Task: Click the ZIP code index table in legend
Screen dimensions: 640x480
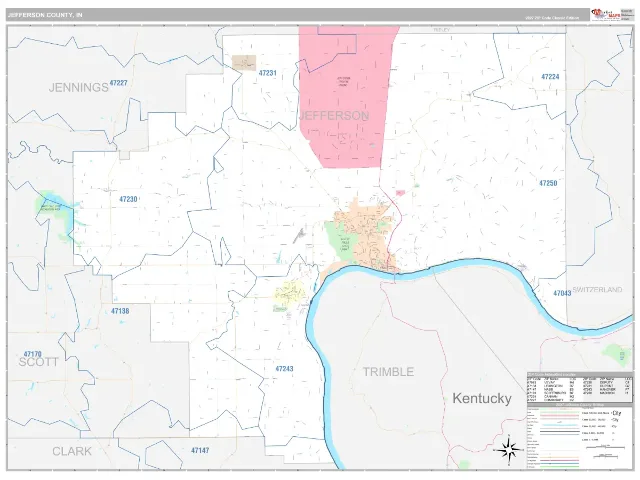Action: tap(579, 387)
